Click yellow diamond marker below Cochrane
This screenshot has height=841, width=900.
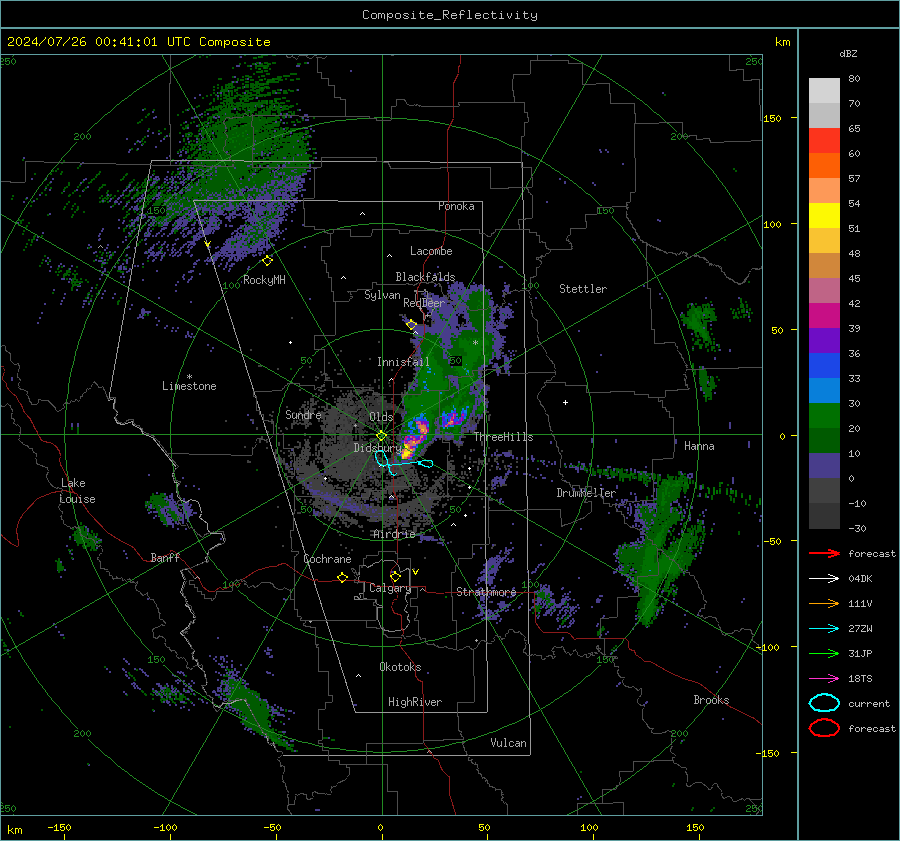(343, 578)
